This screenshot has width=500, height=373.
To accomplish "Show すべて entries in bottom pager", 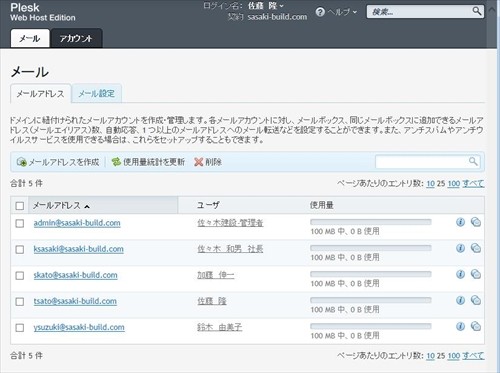I will (473, 356).
